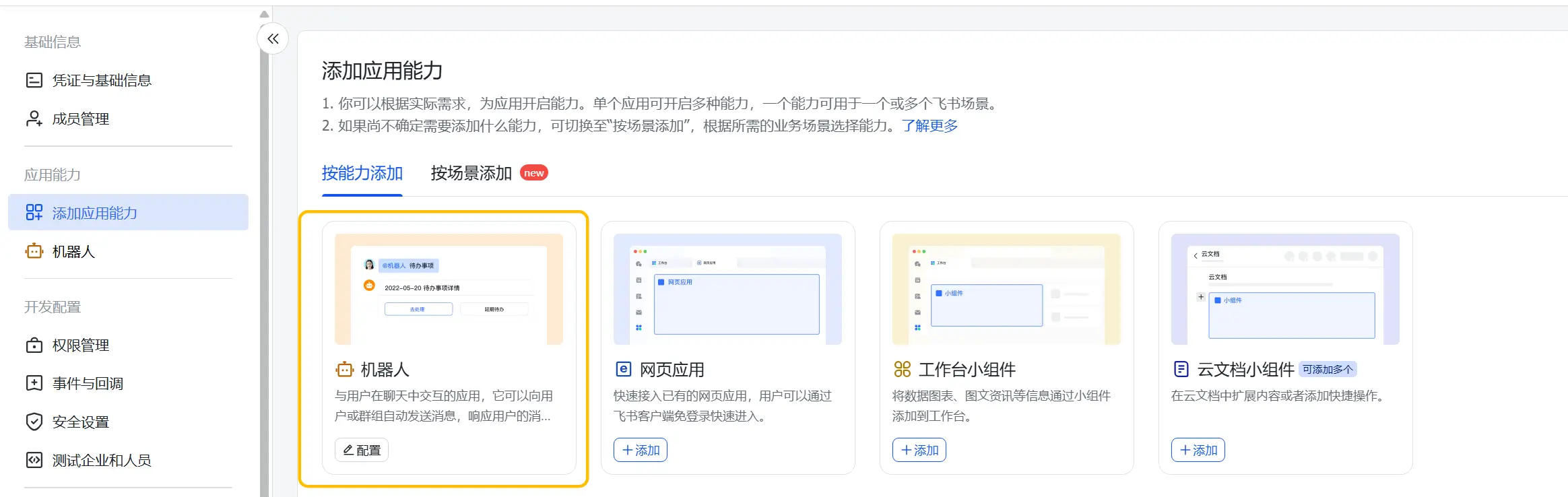Click the red new badge
The height and width of the screenshot is (497, 1568).
(x=534, y=173)
